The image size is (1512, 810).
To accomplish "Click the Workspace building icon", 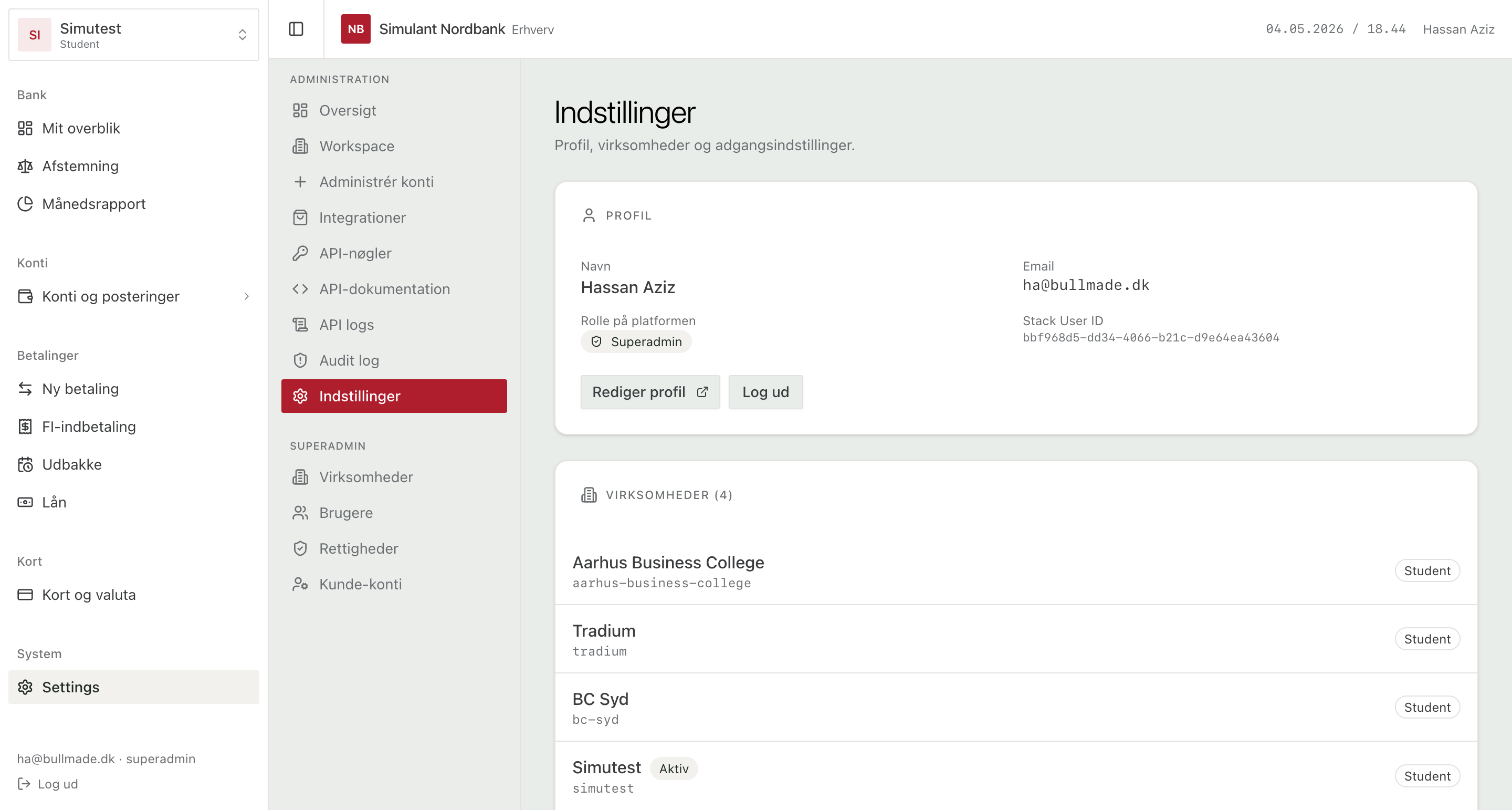I will pos(300,146).
